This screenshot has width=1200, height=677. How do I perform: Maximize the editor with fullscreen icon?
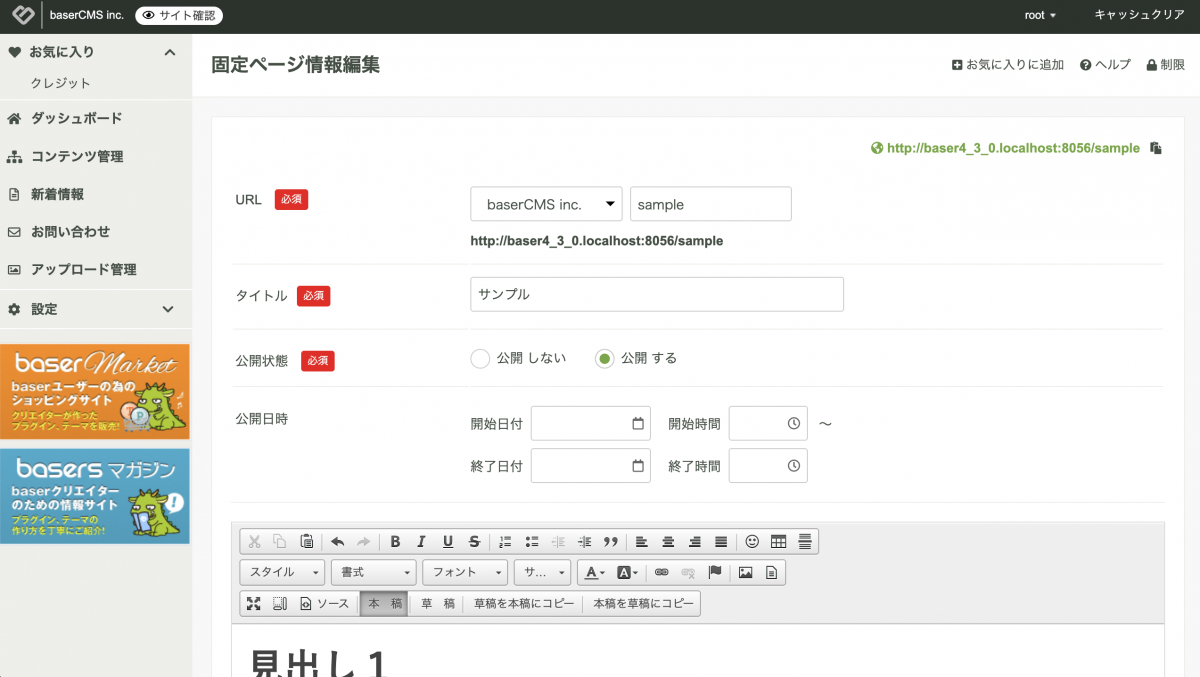tap(254, 604)
